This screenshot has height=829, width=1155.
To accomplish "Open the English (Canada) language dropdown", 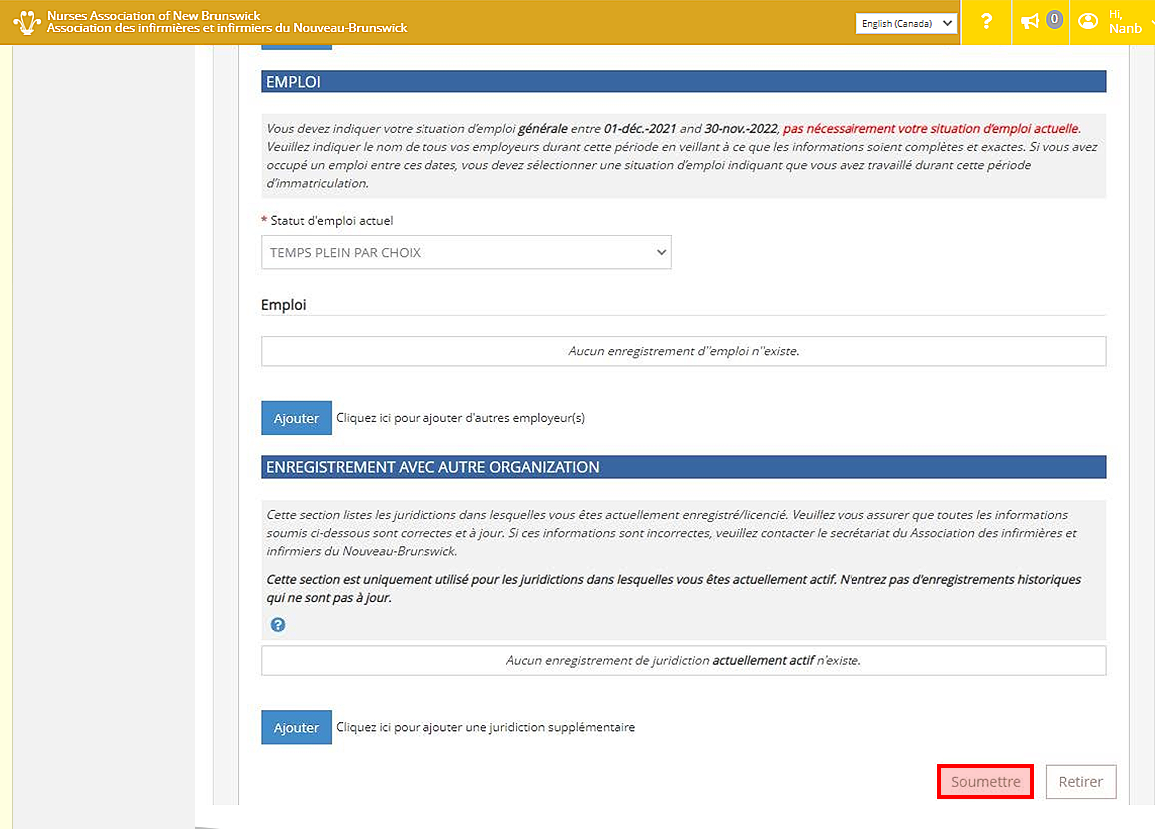I will [906, 23].
